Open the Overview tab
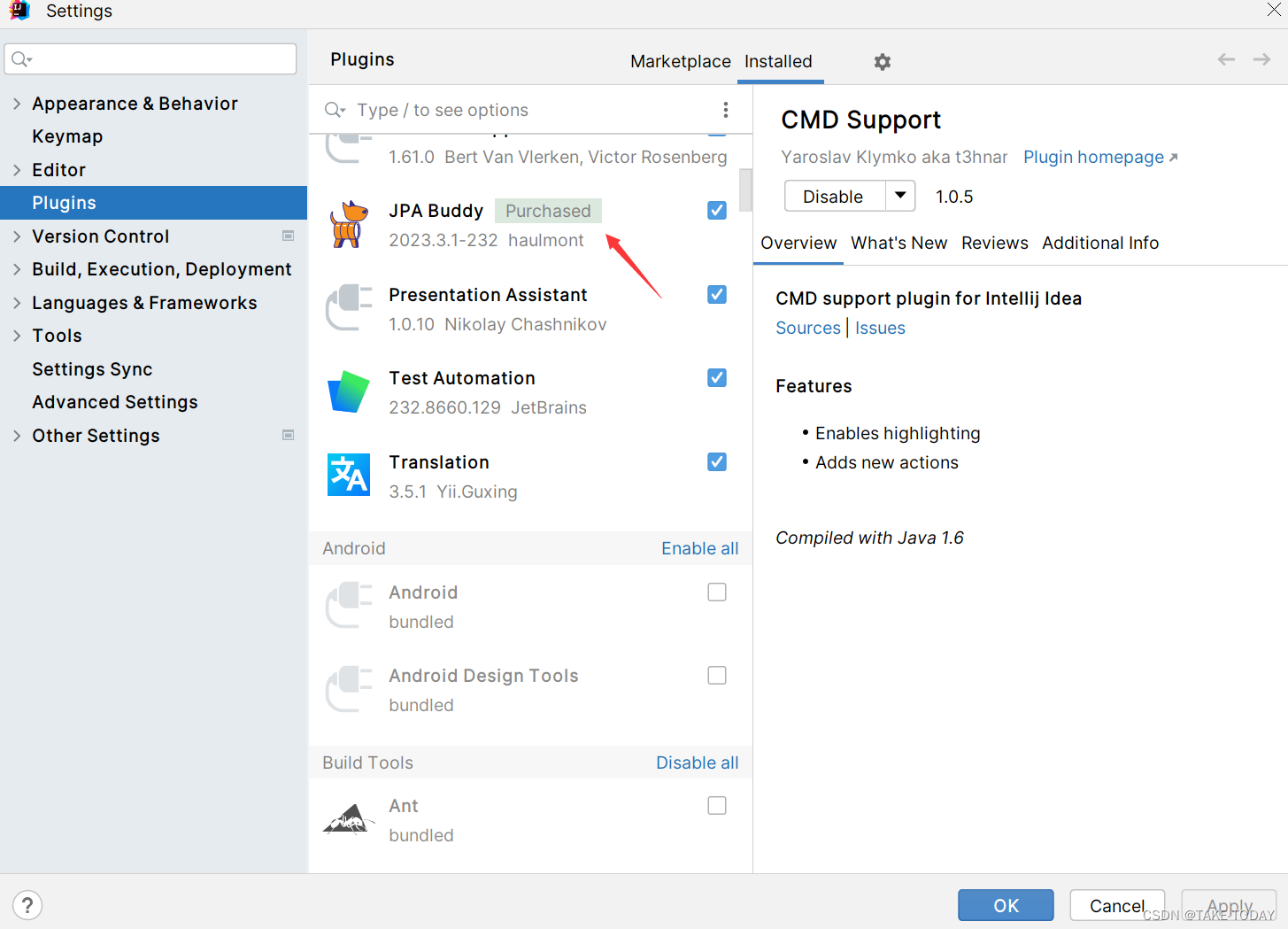 click(798, 243)
